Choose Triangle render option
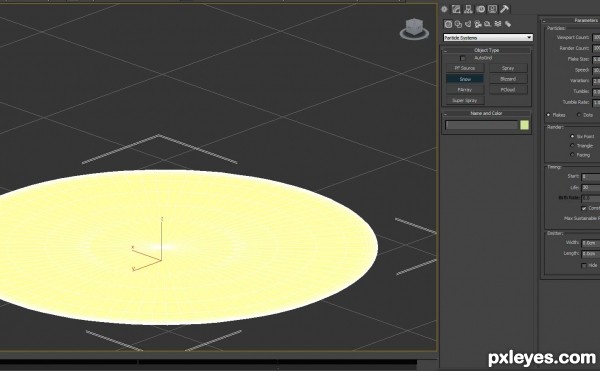600x371 pixels. (572, 146)
